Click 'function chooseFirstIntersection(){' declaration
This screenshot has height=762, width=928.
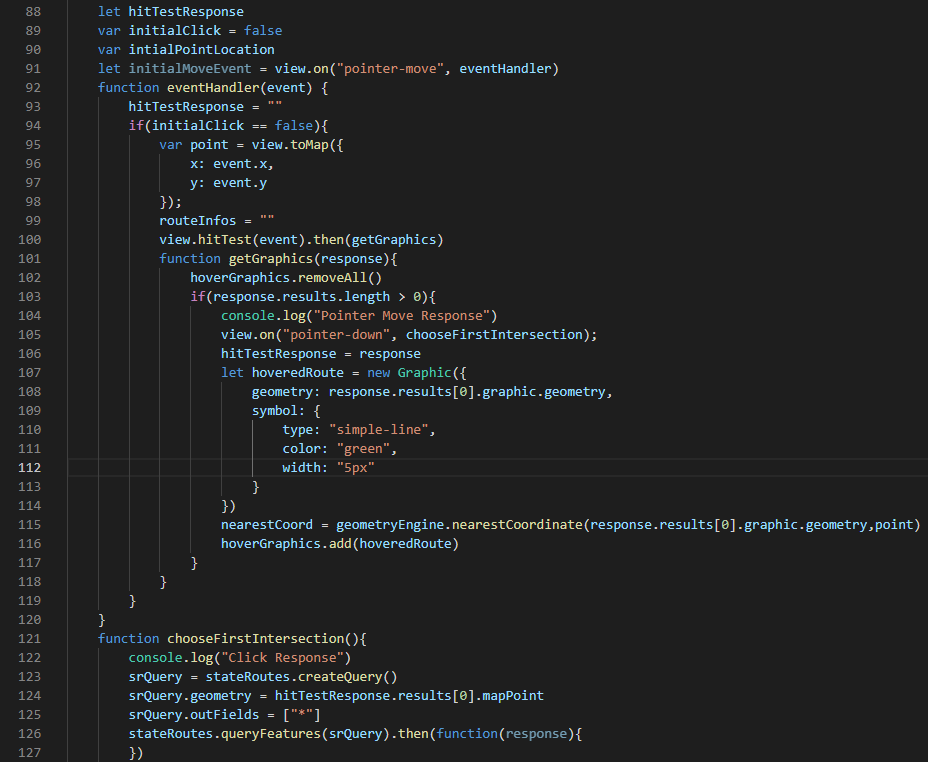point(232,638)
